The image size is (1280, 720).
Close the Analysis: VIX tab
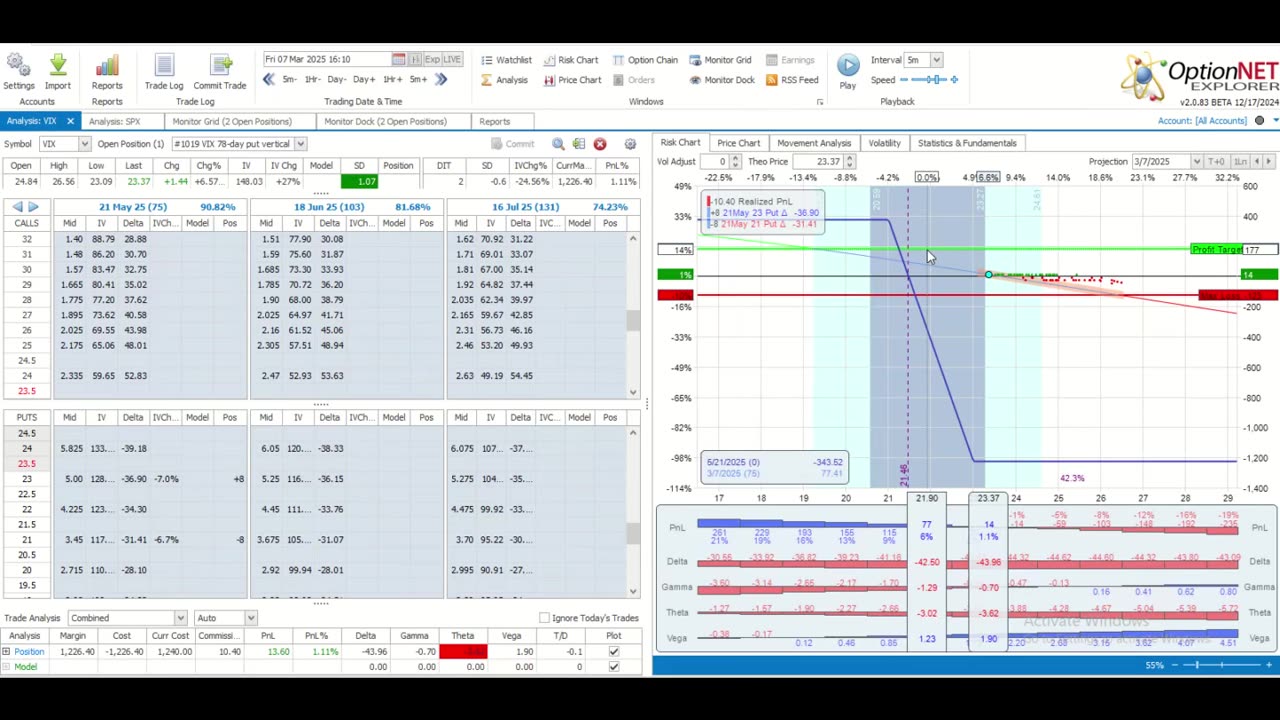(70, 122)
